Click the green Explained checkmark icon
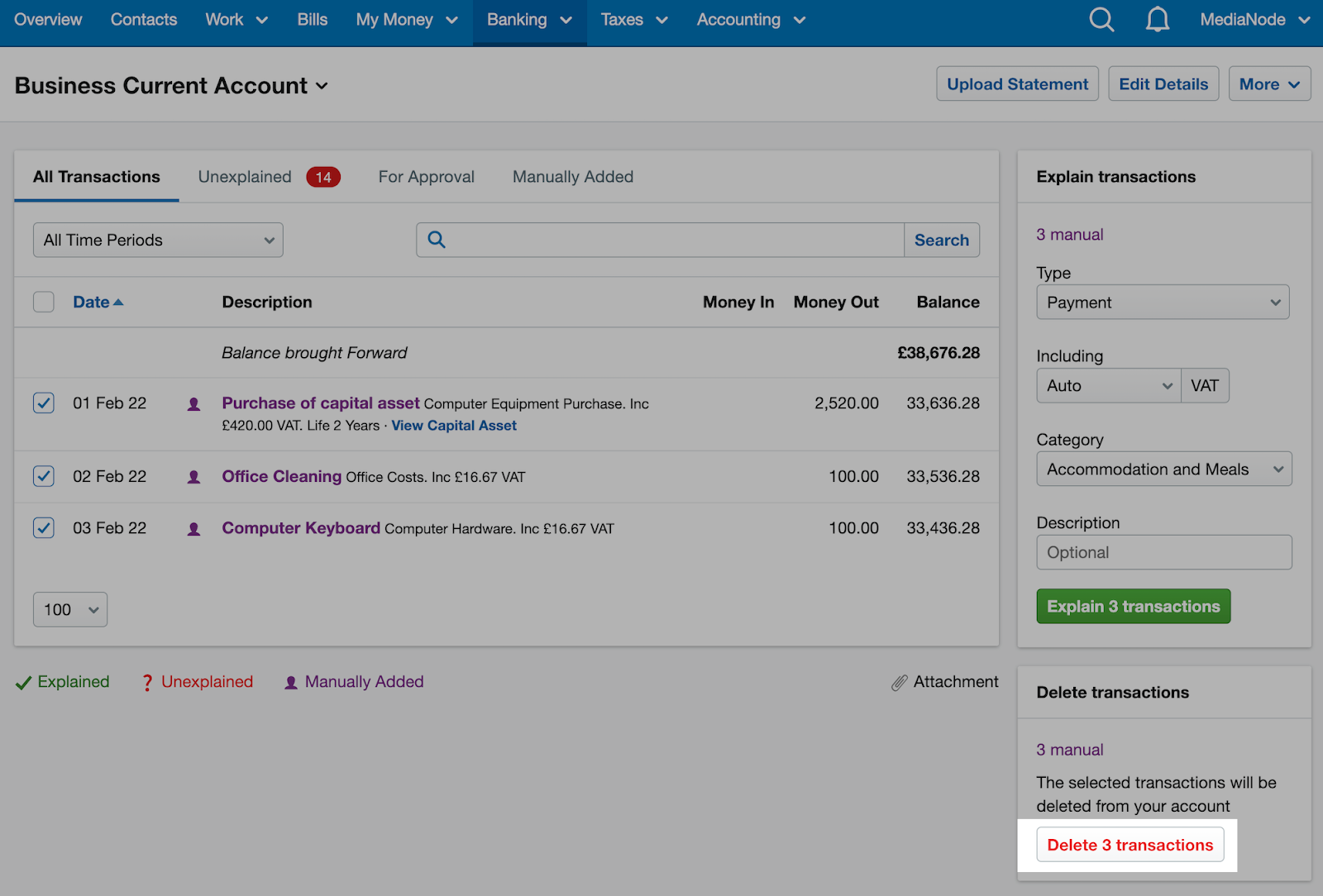The height and width of the screenshot is (896, 1323). tap(23, 682)
